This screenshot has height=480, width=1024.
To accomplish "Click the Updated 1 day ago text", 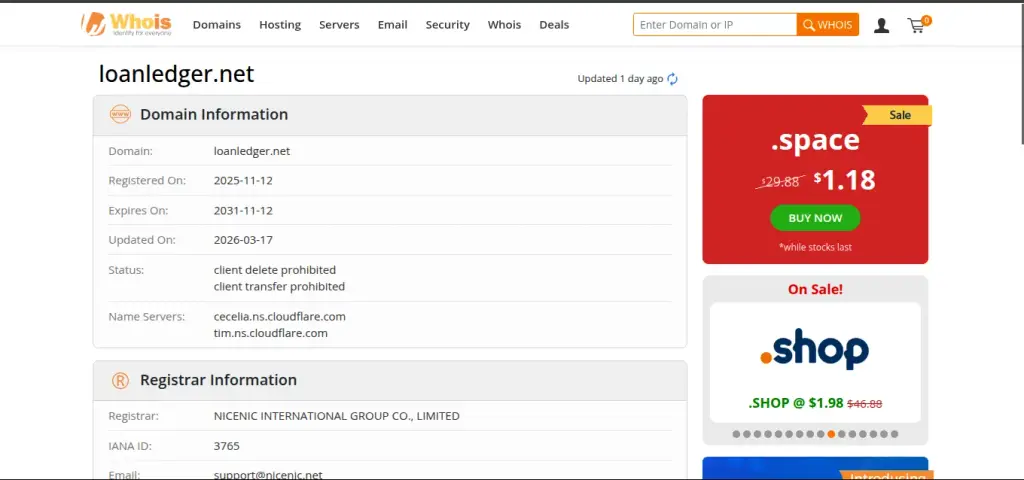I will [620, 79].
